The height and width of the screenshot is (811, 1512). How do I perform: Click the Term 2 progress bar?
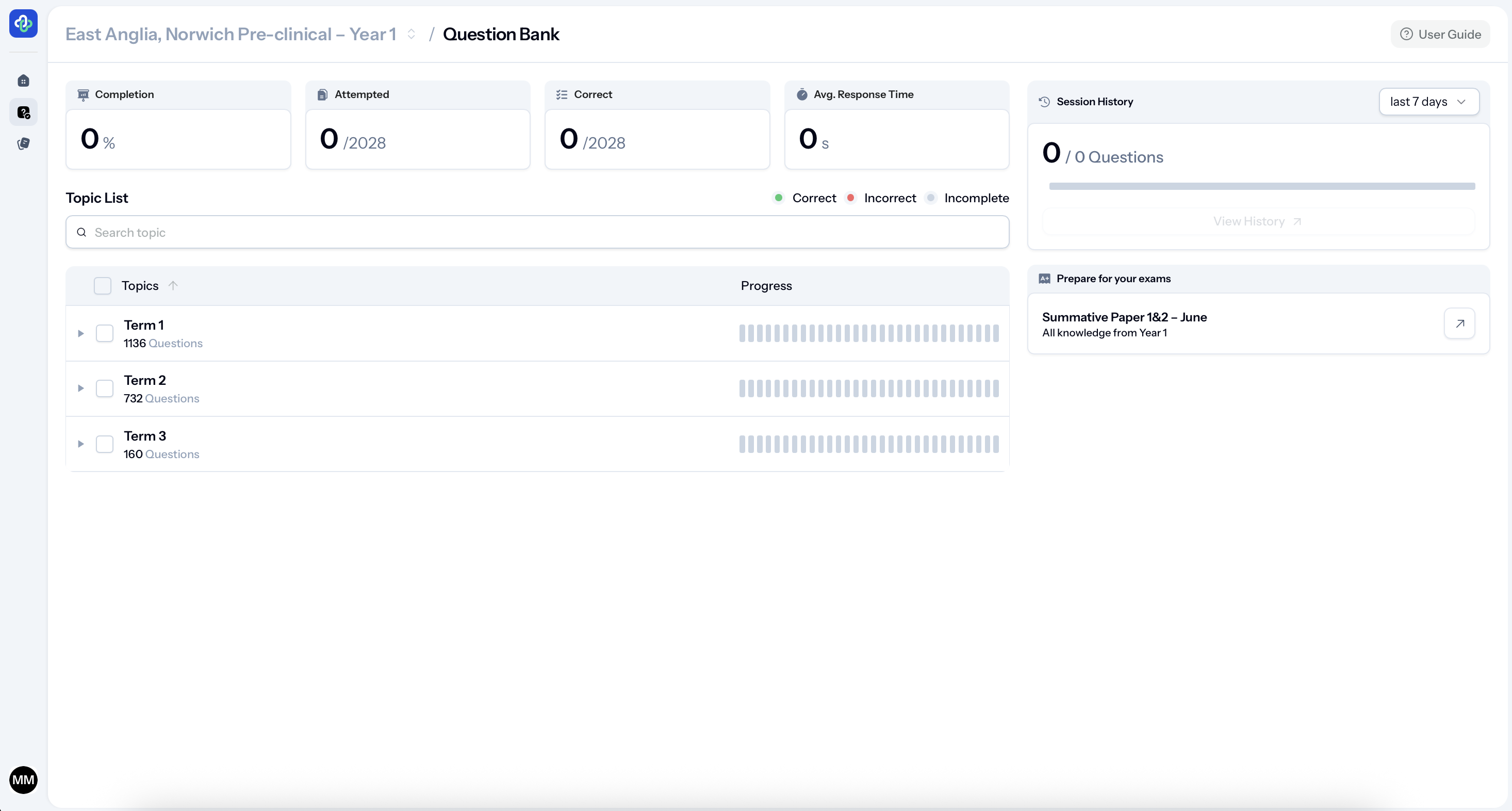[868, 388]
